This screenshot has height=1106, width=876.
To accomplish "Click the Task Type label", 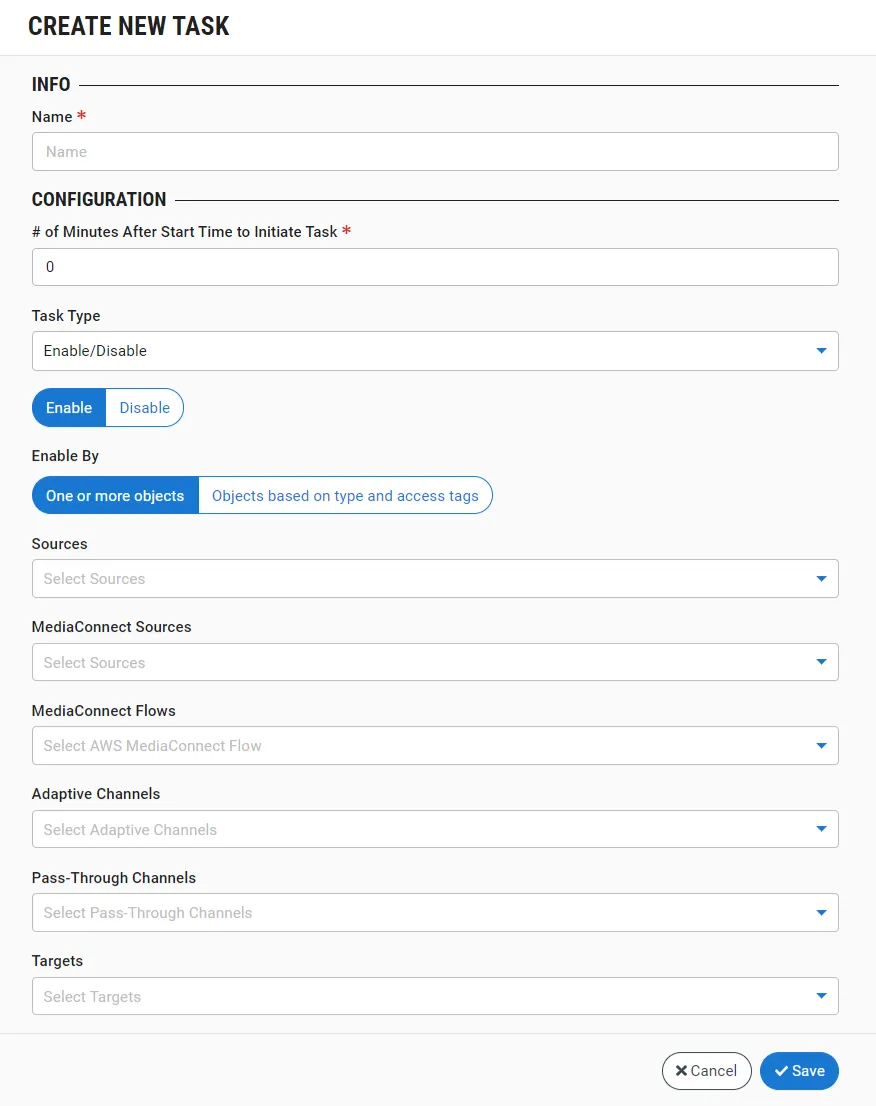I will pos(66,316).
